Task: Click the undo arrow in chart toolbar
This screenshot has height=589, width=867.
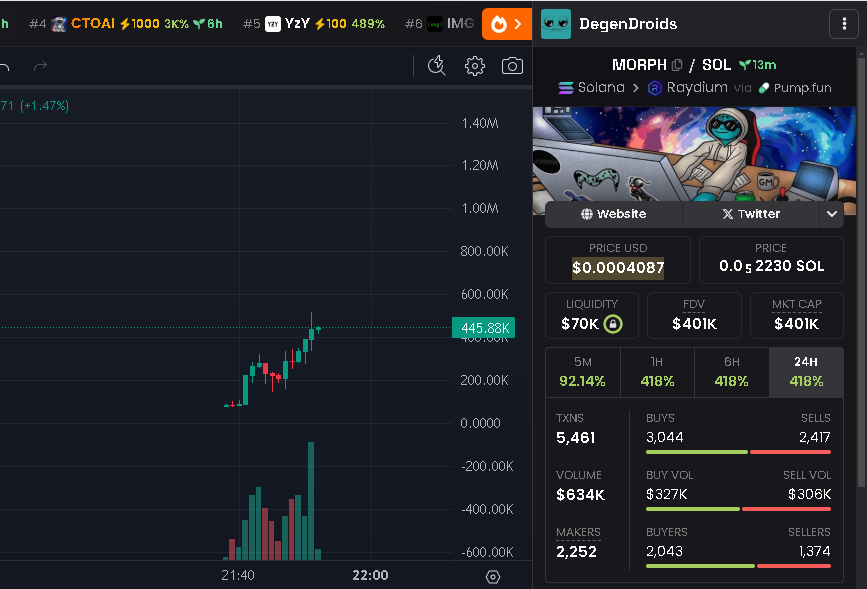Action: coord(4,67)
